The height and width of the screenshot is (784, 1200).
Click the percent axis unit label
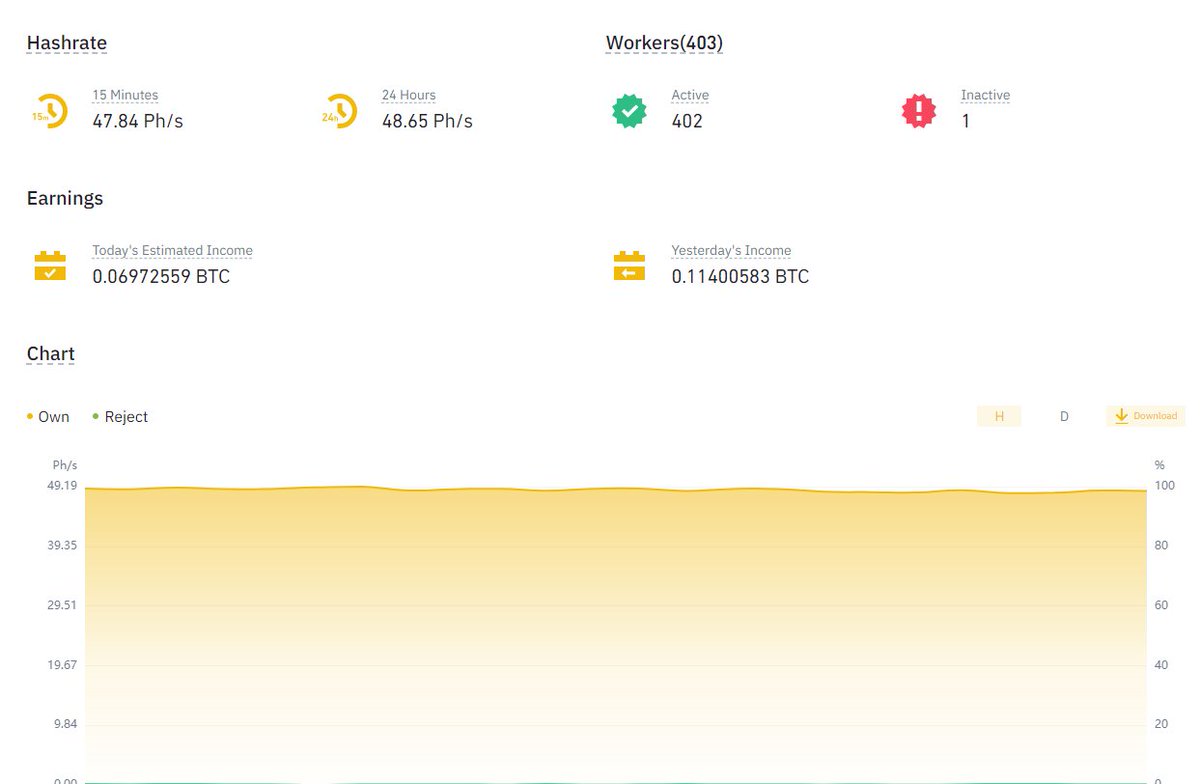click(x=1160, y=465)
